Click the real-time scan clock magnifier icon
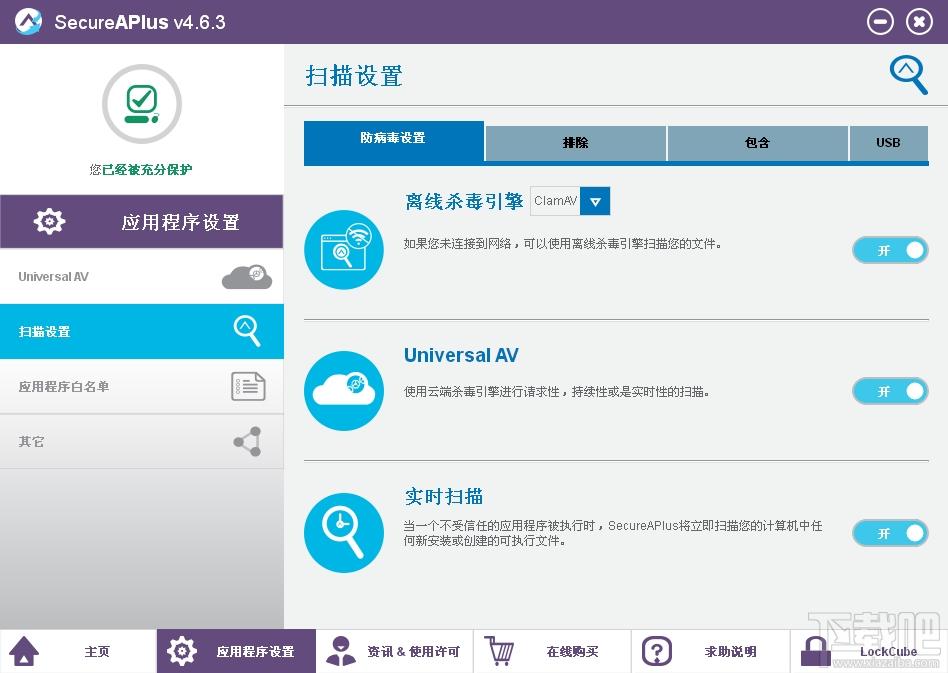The image size is (948, 673). pos(343,532)
